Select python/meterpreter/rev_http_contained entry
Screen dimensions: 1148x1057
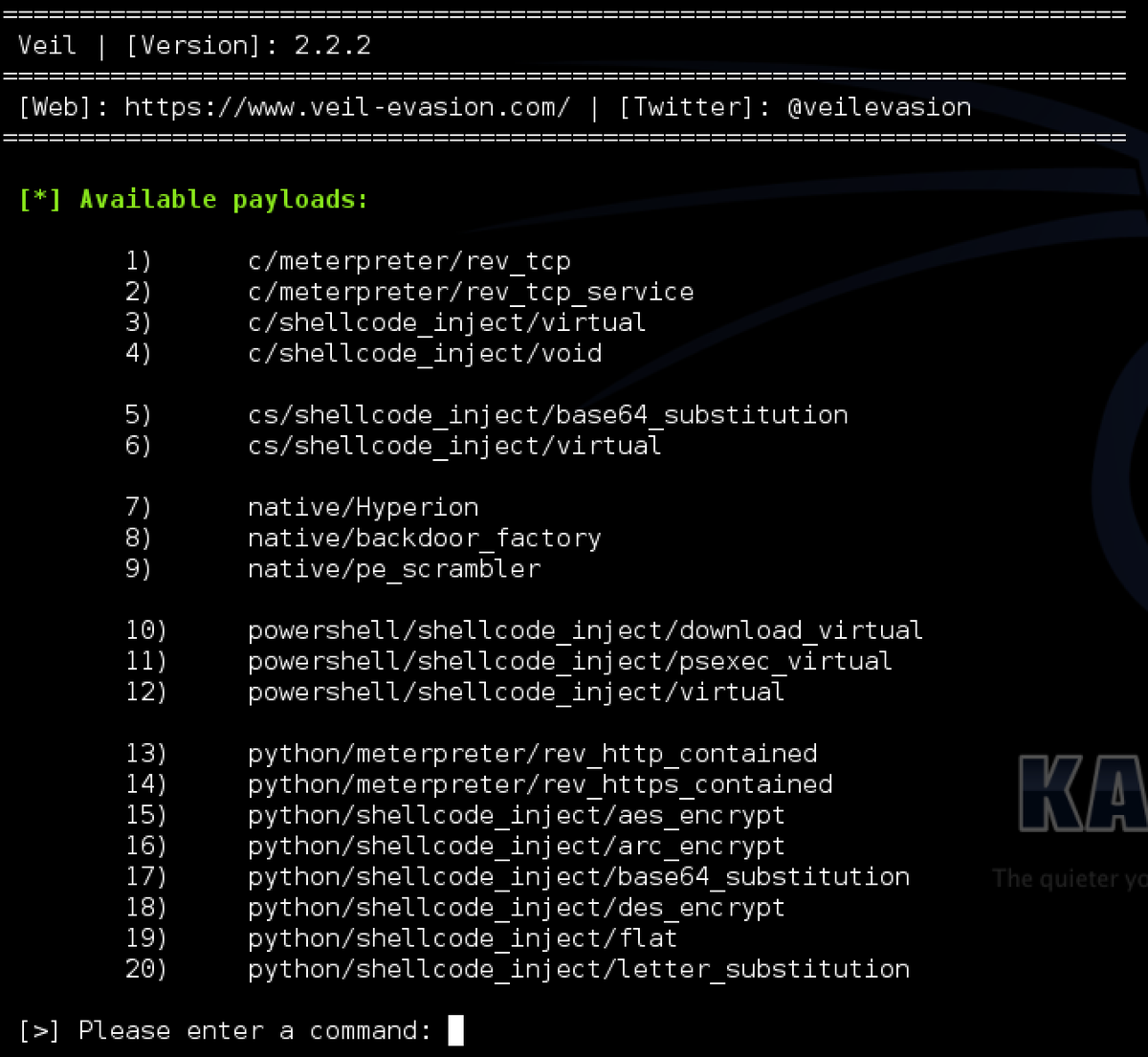pos(533,754)
